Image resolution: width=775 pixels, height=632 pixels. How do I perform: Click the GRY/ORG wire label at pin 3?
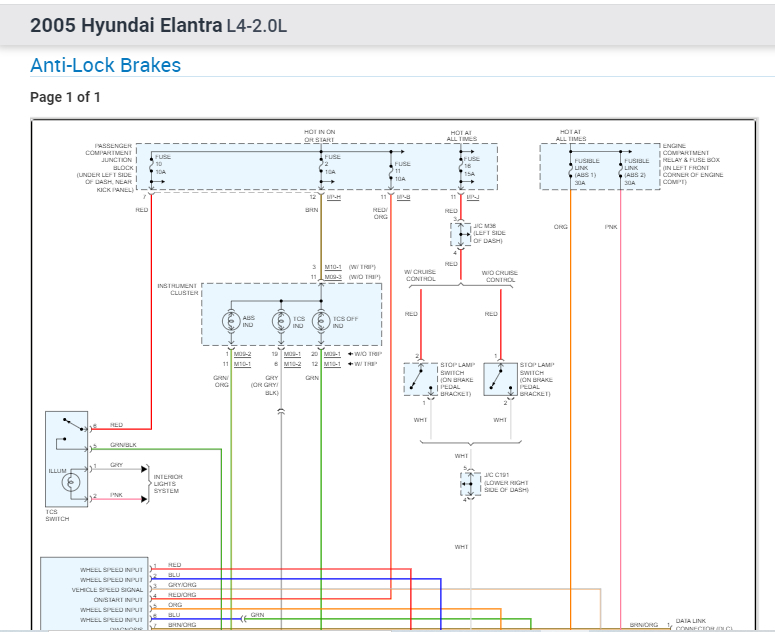[182, 585]
